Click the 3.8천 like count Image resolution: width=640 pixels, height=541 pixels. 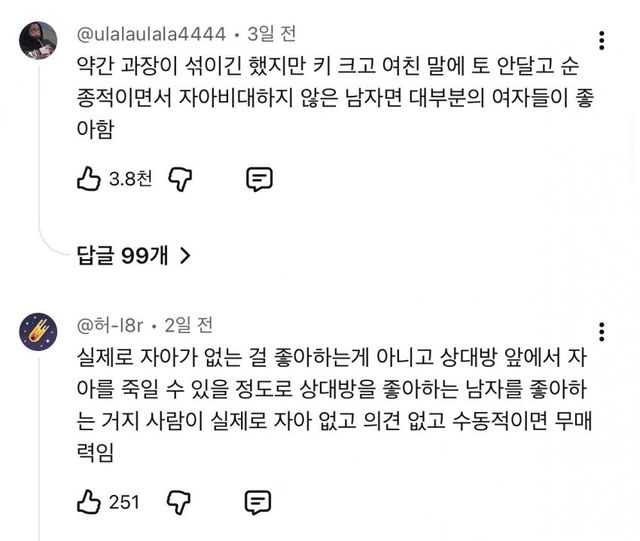pyautogui.click(x=131, y=180)
